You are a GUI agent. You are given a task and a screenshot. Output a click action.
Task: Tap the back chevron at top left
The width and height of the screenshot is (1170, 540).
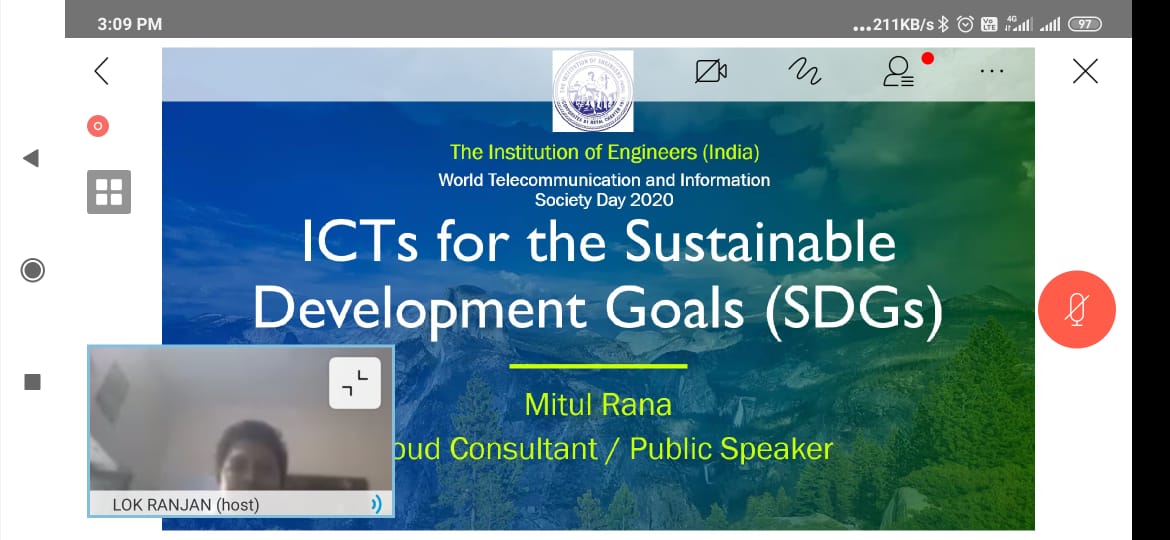101,71
